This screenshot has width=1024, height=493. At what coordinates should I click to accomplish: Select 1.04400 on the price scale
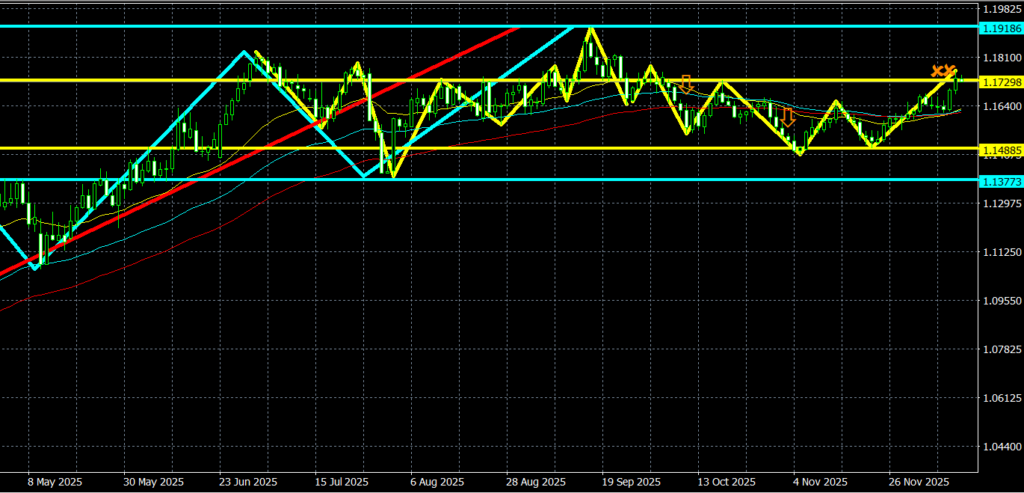tap(1000, 447)
